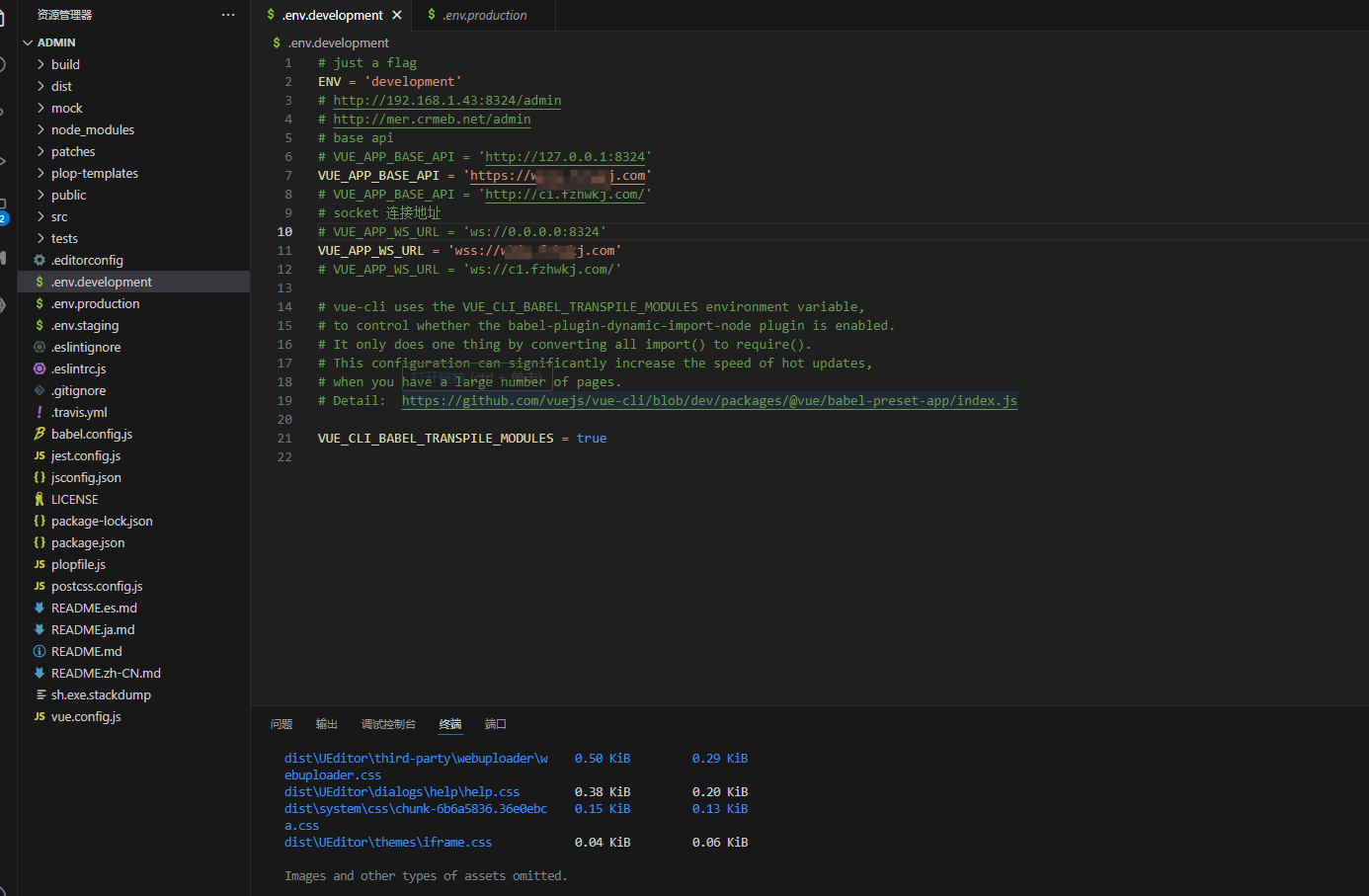Image resolution: width=1369 pixels, height=896 pixels.
Task: Click the markdown icon of README.zh-CN.md
Action: point(40,673)
